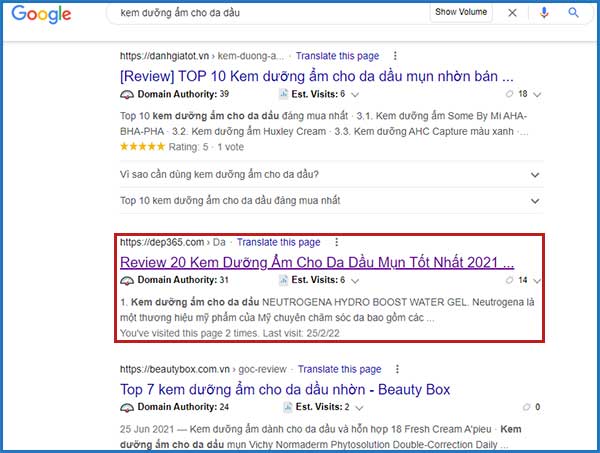Open the Google logo home link
The height and width of the screenshot is (453, 600).
(x=41, y=14)
